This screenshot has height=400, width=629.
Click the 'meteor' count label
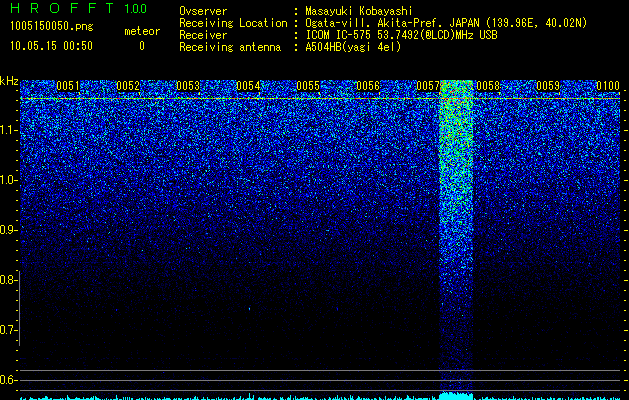(x=142, y=31)
